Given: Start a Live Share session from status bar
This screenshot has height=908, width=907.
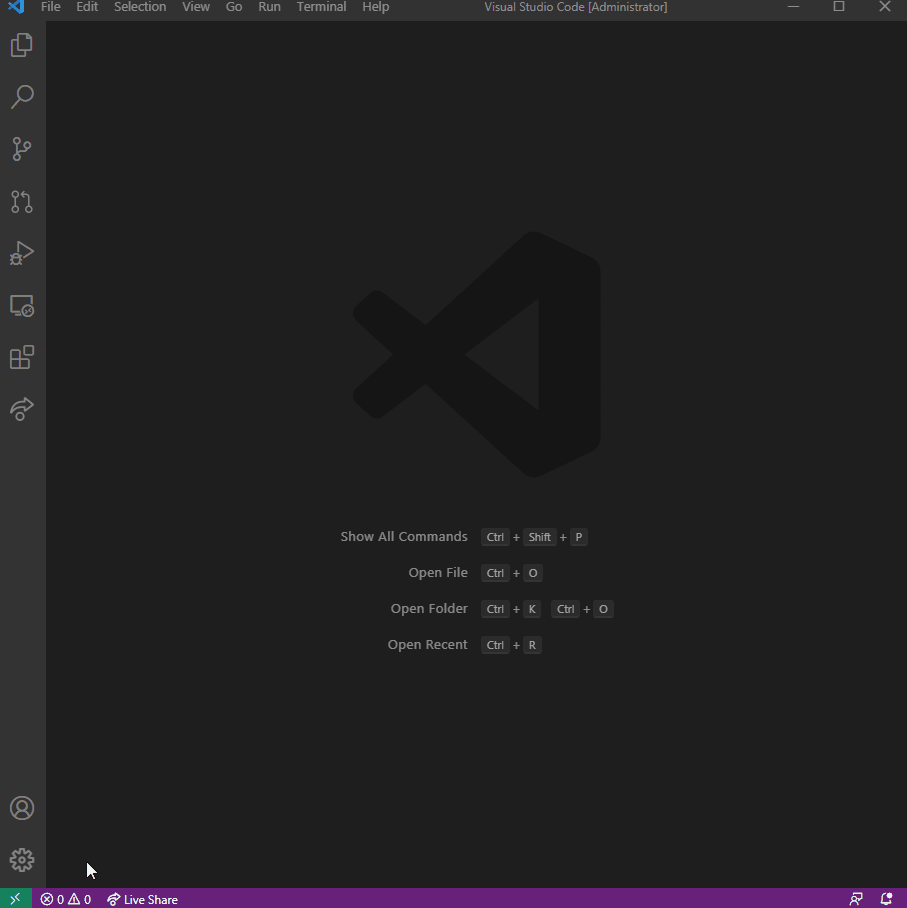Looking at the screenshot, I should (142, 898).
